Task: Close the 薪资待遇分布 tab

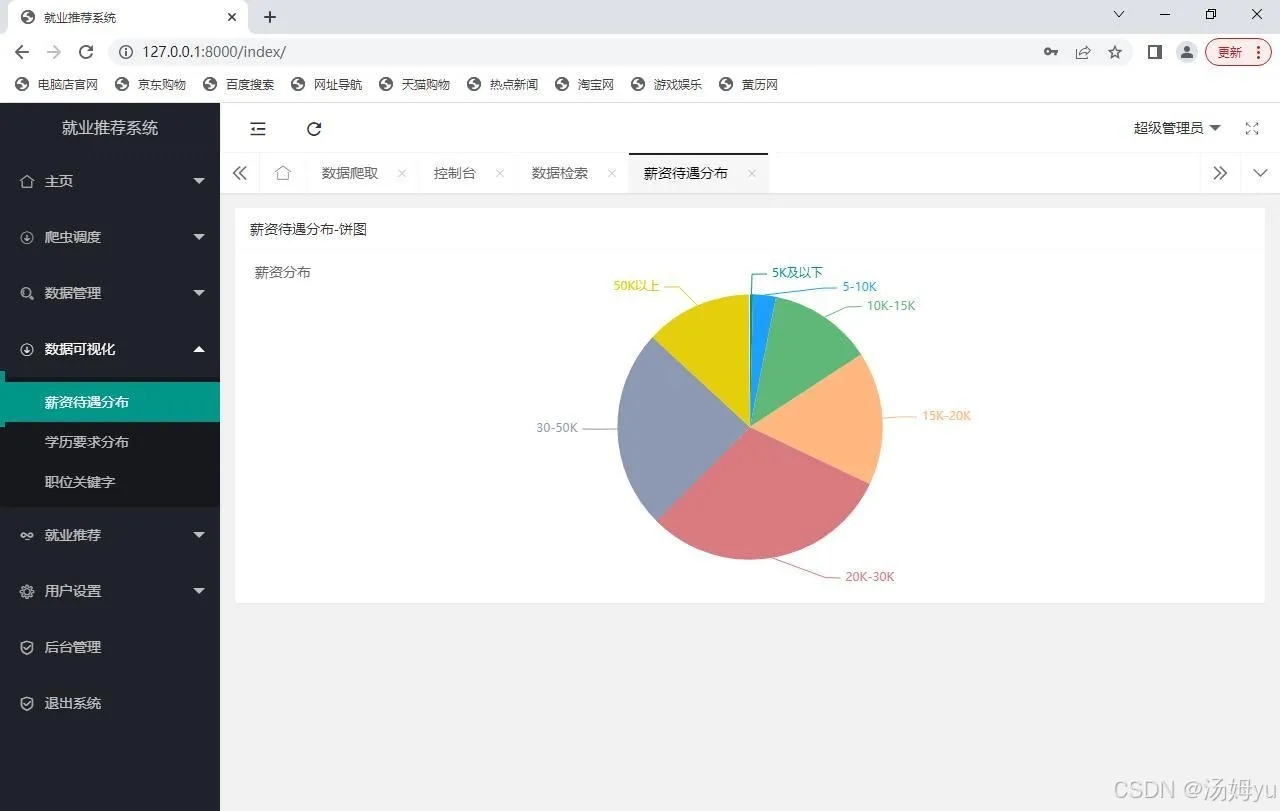Action: click(x=752, y=173)
